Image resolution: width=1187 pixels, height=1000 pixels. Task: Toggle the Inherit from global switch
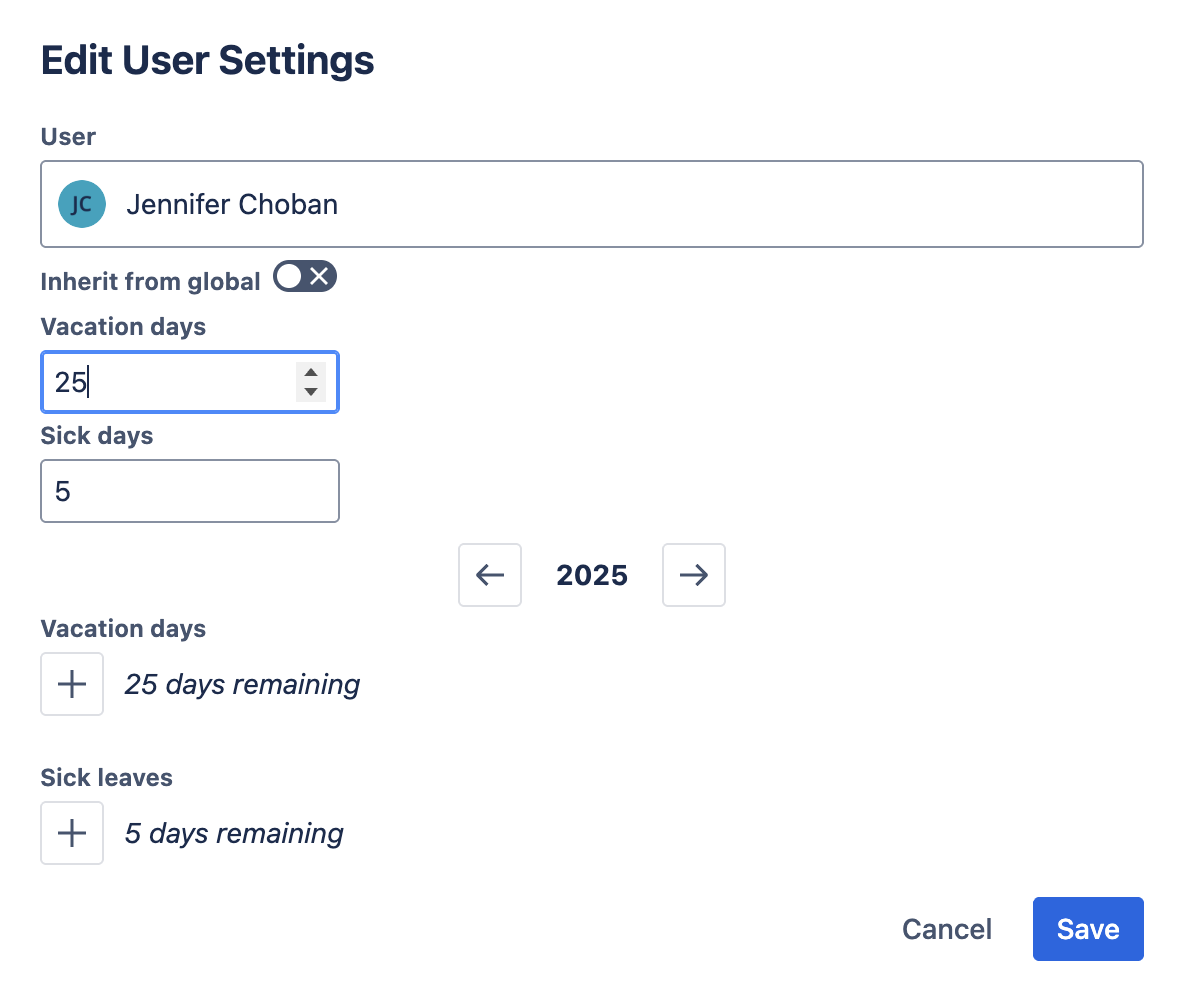(x=305, y=277)
